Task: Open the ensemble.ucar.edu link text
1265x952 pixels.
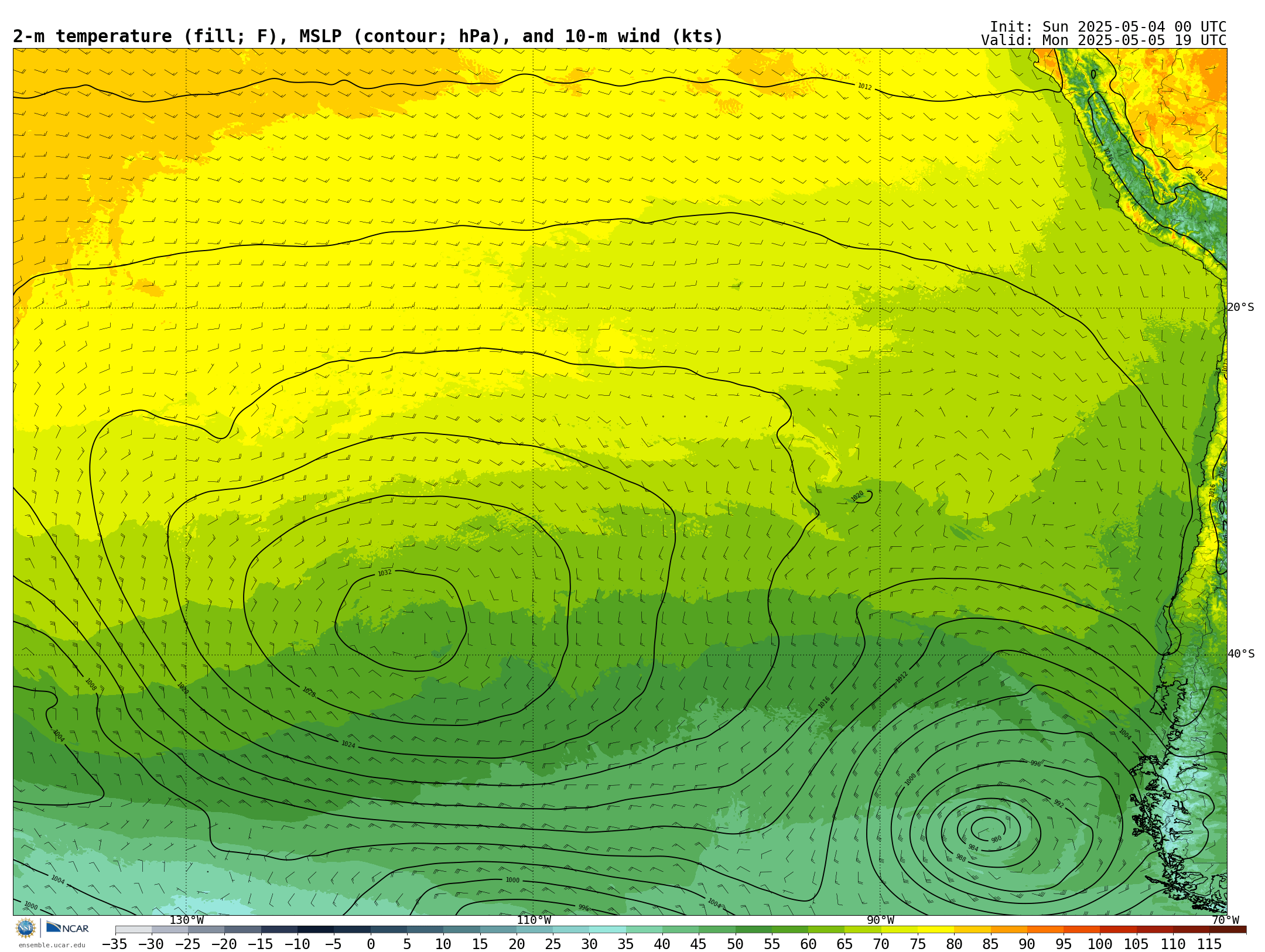Action: (52, 945)
